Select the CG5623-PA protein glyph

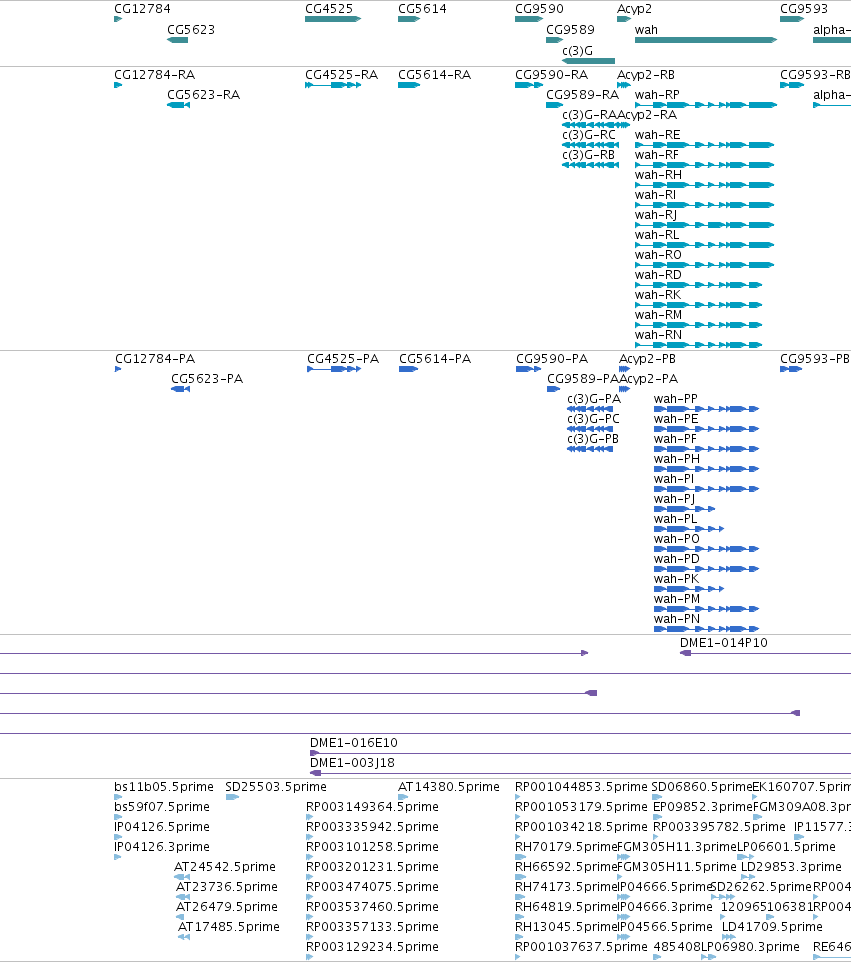(x=180, y=389)
